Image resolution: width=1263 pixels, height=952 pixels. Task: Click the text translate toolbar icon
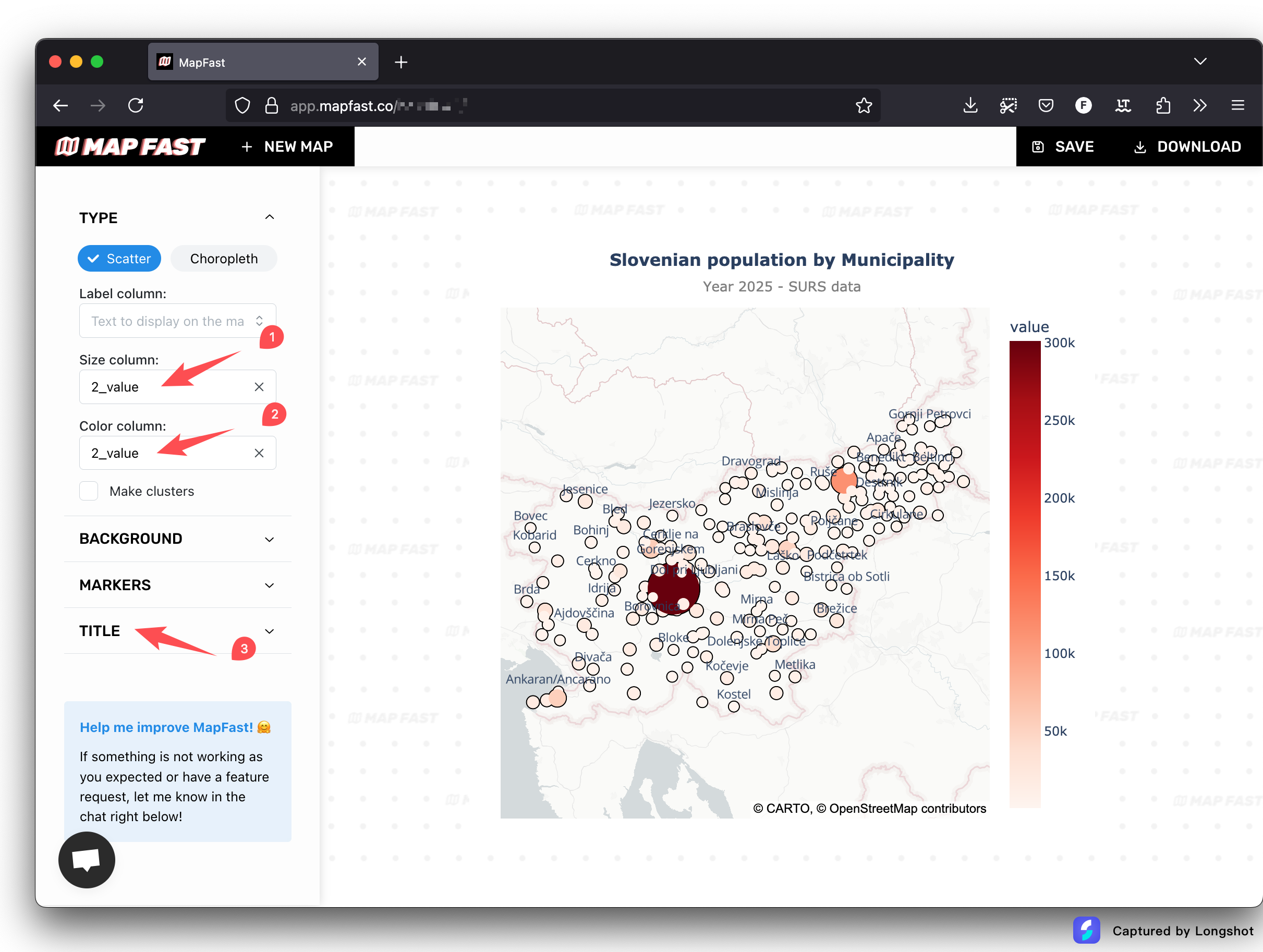[x=1123, y=106]
